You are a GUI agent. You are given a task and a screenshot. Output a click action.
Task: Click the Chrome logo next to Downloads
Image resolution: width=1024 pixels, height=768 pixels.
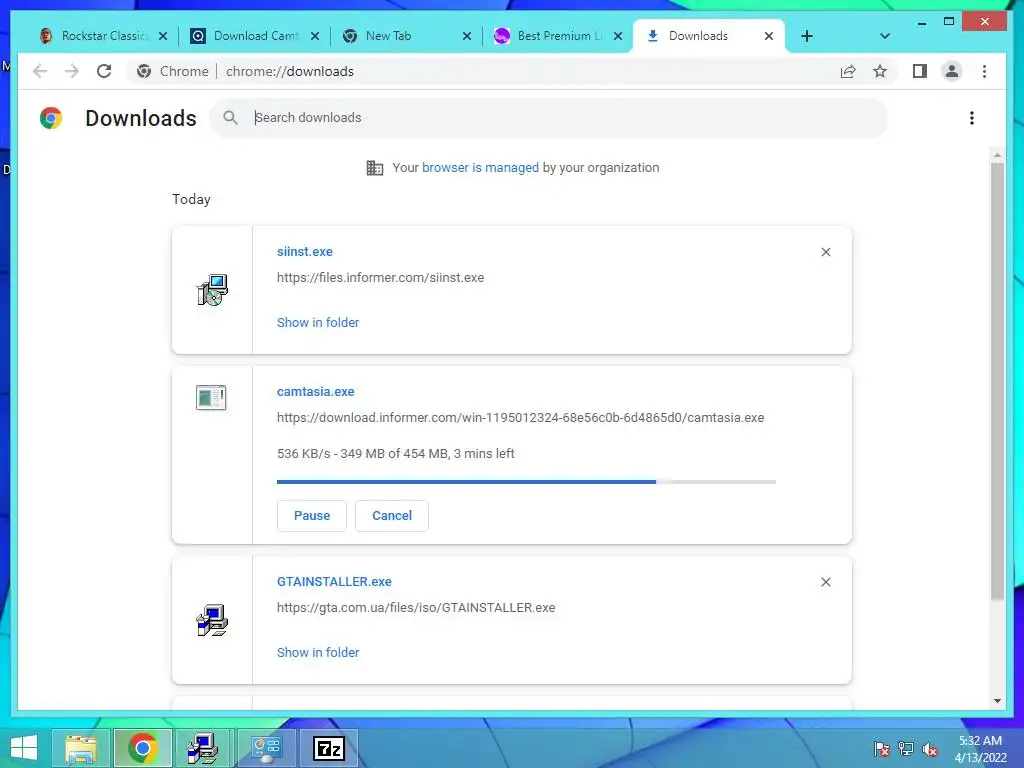(x=51, y=118)
